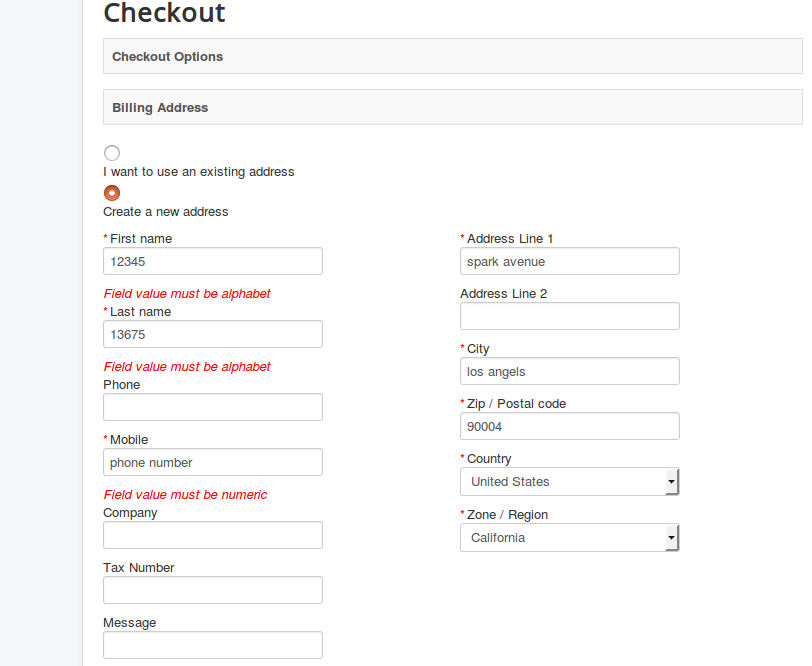Select 'I want to use an existing address'
The width and height of the screenshot is (812, 666).
(x=112, y=153)
